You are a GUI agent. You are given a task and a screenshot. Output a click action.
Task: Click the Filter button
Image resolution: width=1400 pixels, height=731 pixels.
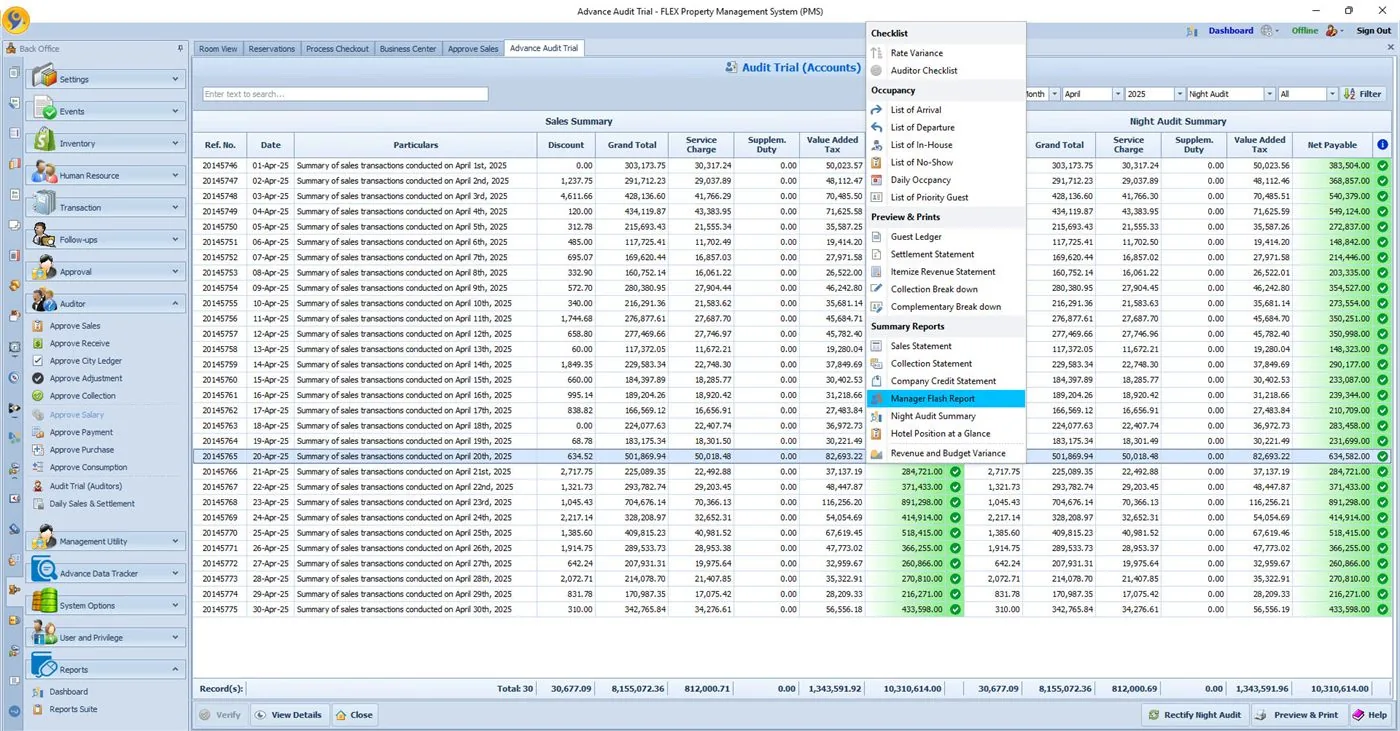pyautogui.click(x=1364, y=94)
